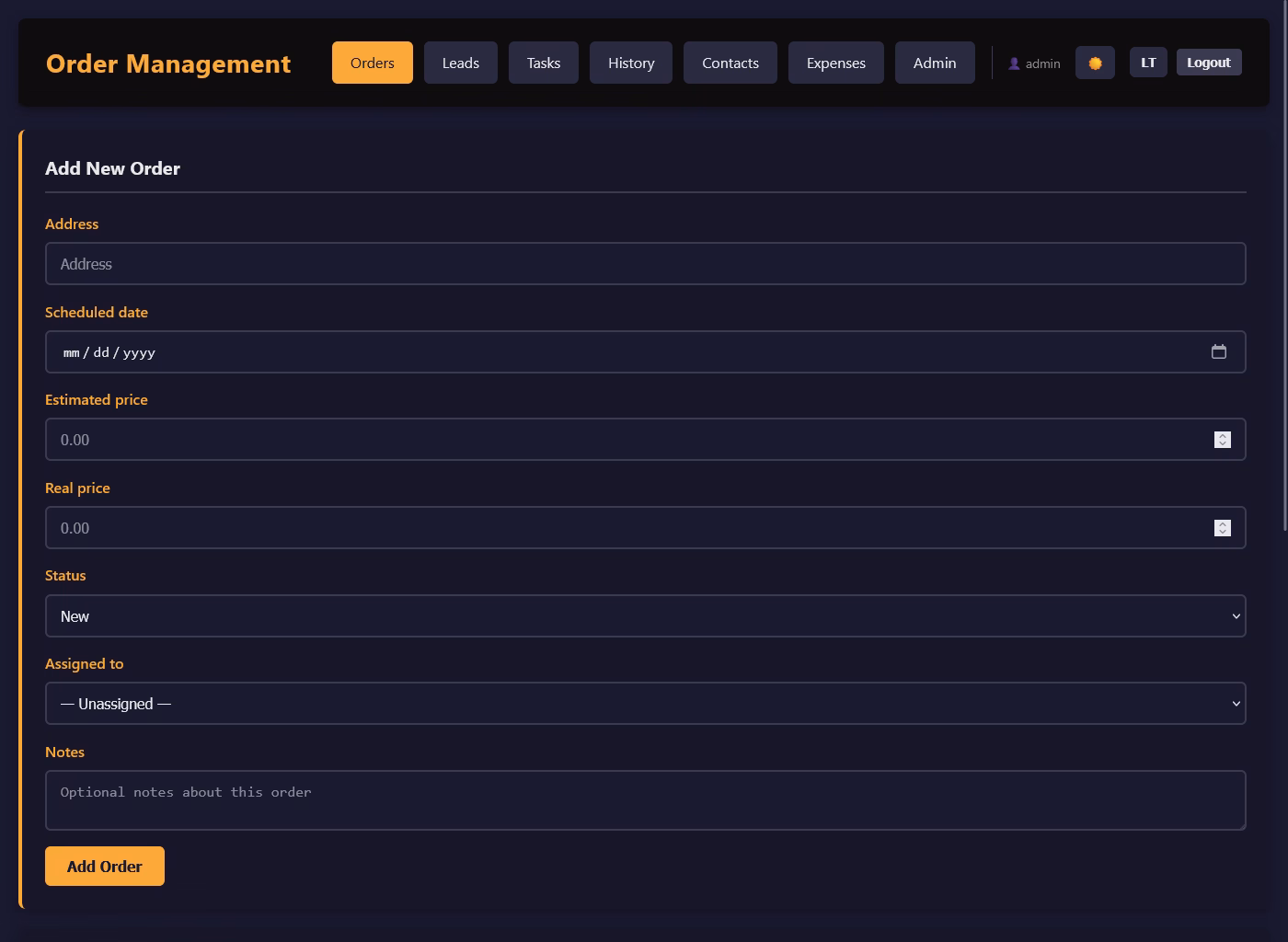
Task: Adjust Real price with spinner arrows
Action: coord(1222,528)
